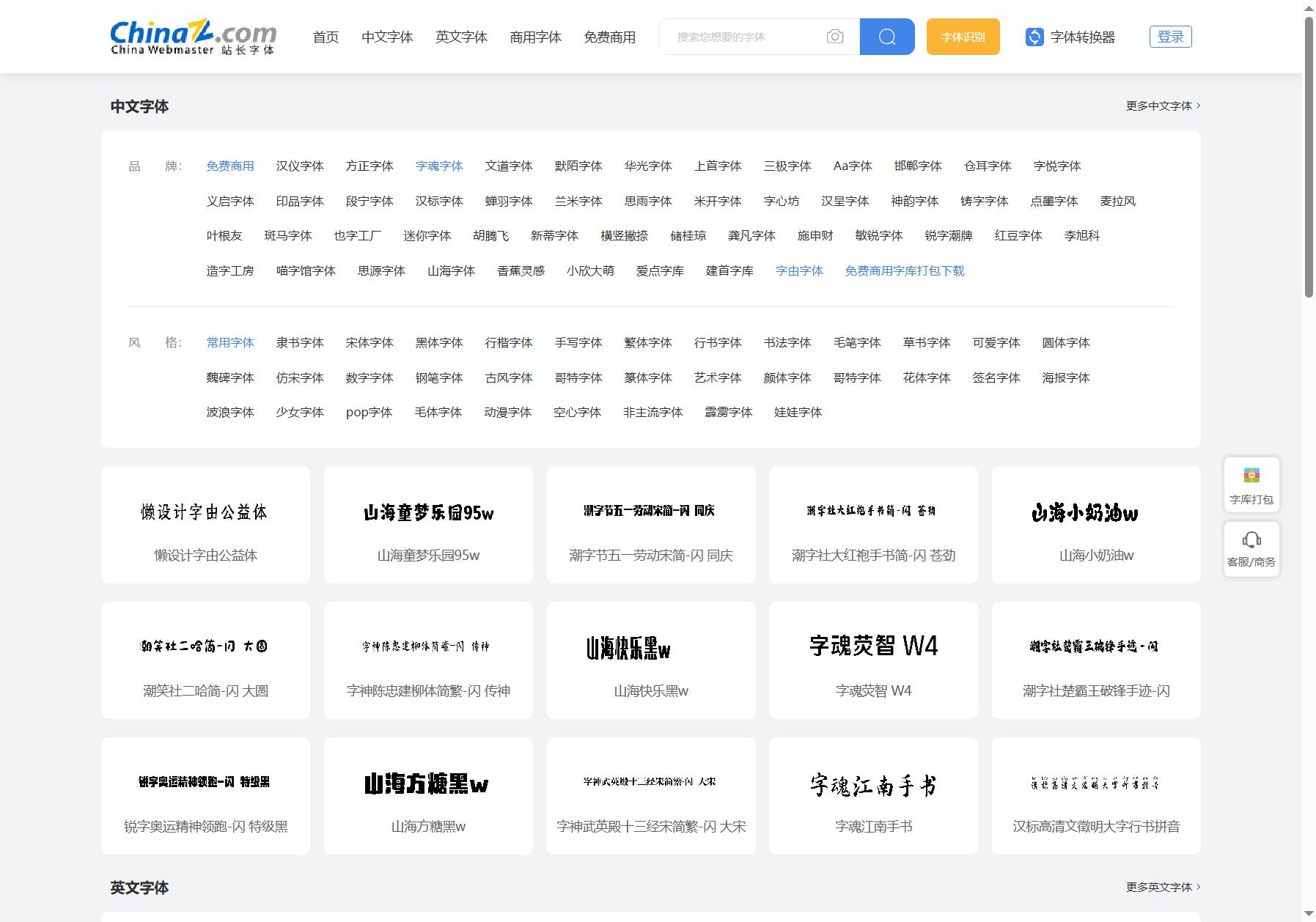Click the 字体转换器 converter icon
This screenshot has height=922, width=1316.
click(1034, 37)
